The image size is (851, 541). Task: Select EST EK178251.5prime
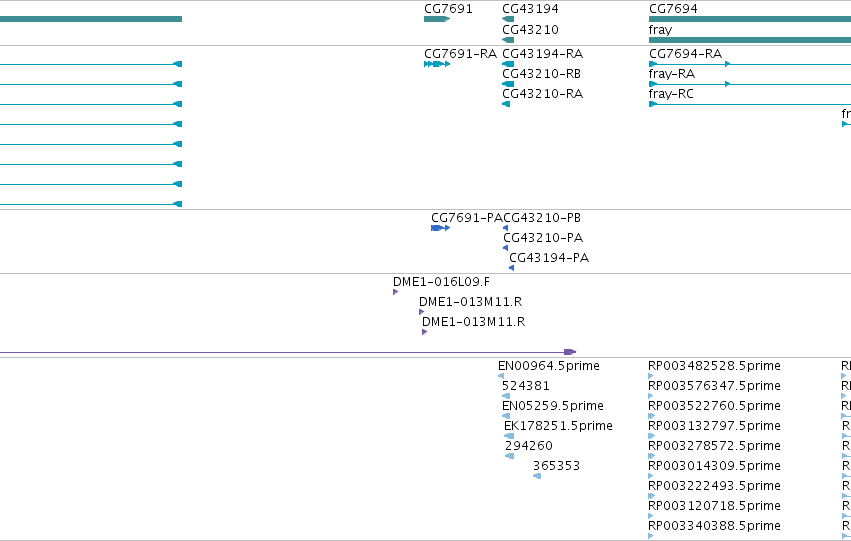[558, 426]
